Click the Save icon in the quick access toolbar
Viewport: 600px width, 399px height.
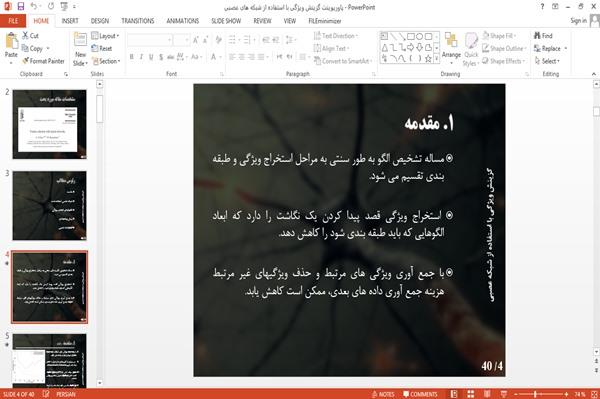point(21,7)
